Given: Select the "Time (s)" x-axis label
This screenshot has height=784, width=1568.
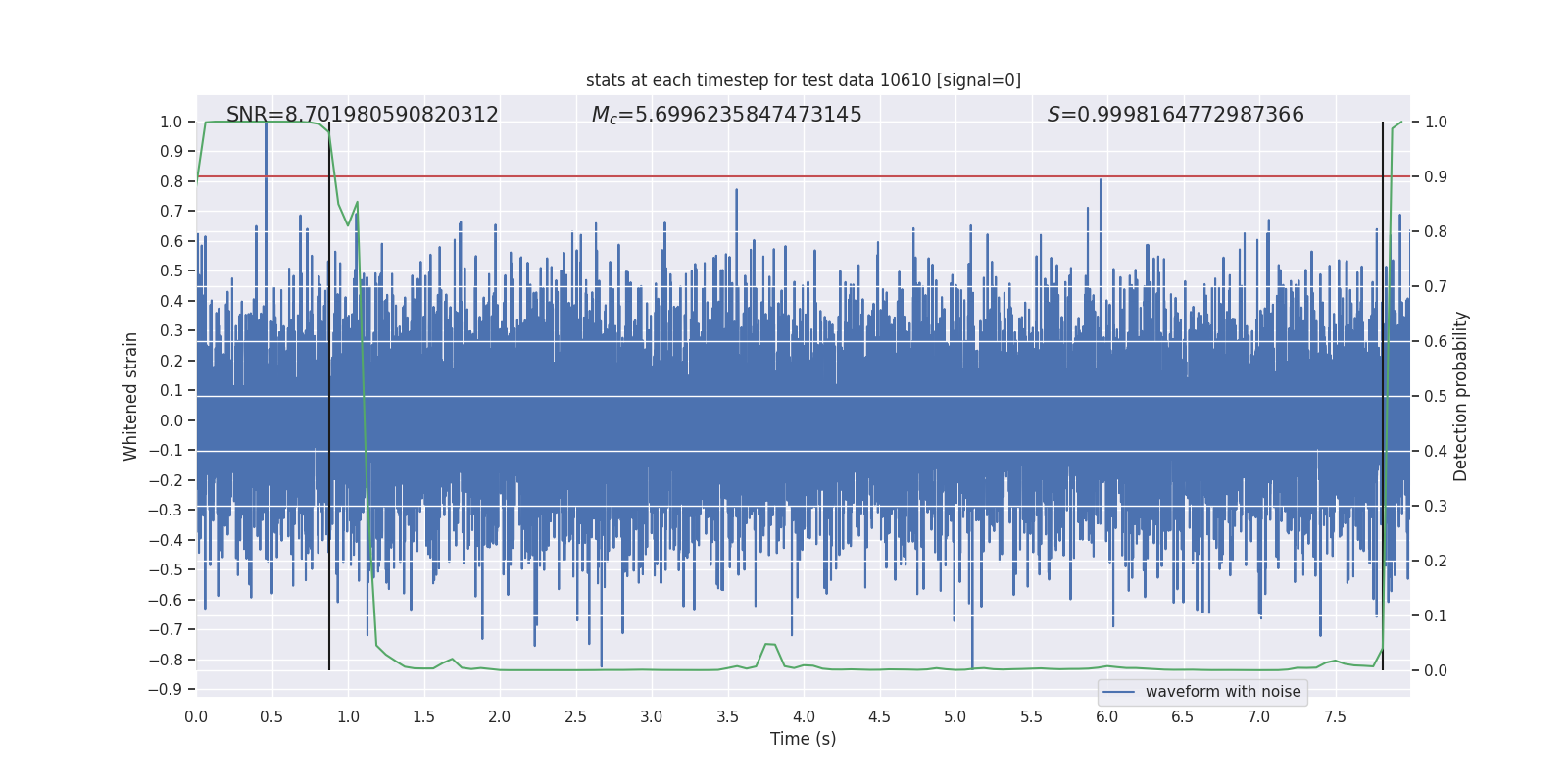Looking at the screenshot, I should pos(803,739).
